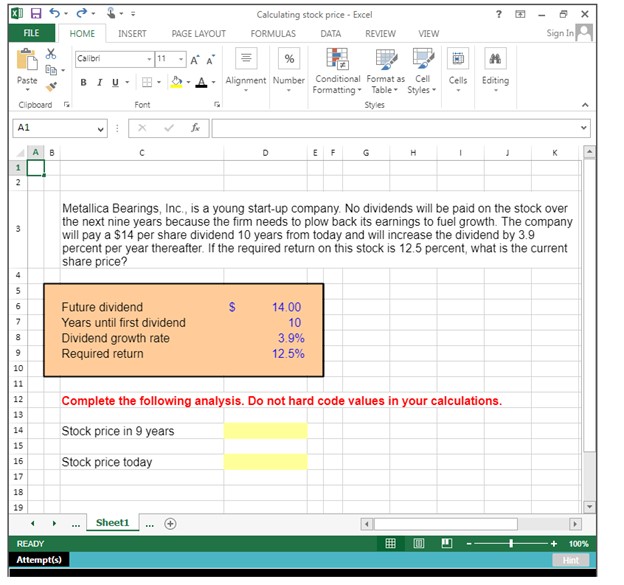Collapse the ribbon with the caret arrow
The height and width of the screenshot is (585, 624).
(585, 105)
